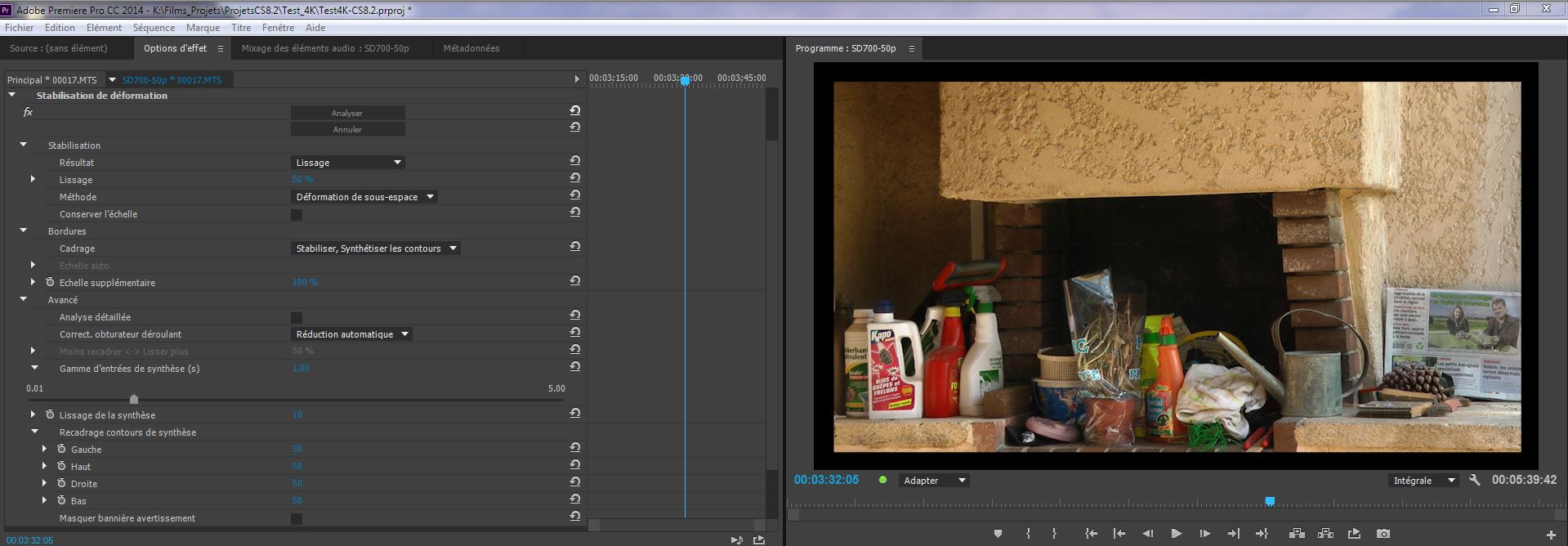
Task: Click the Analyser button
Action: click(347, 113)
